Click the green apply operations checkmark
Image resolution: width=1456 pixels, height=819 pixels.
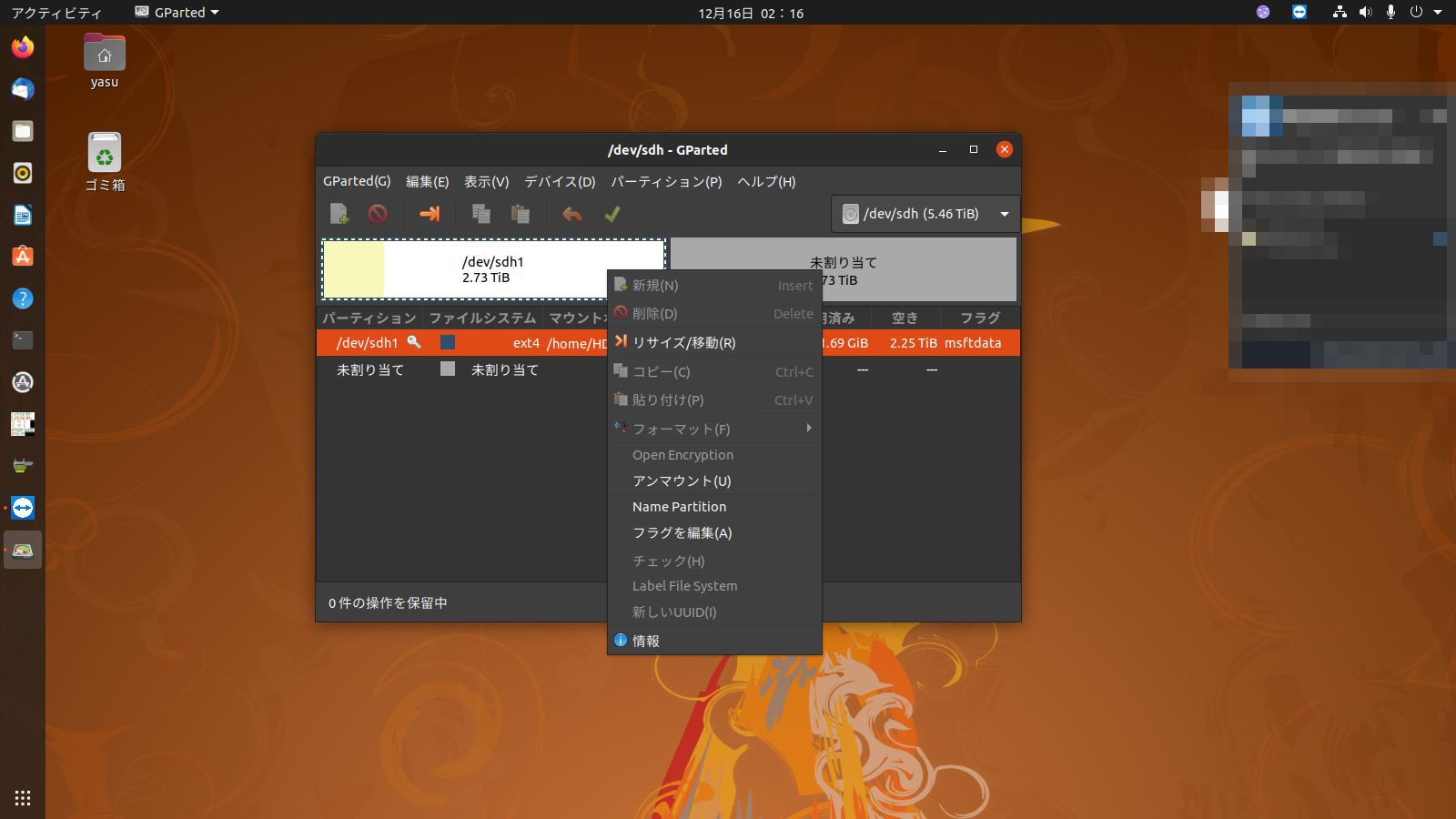(612, 214)
